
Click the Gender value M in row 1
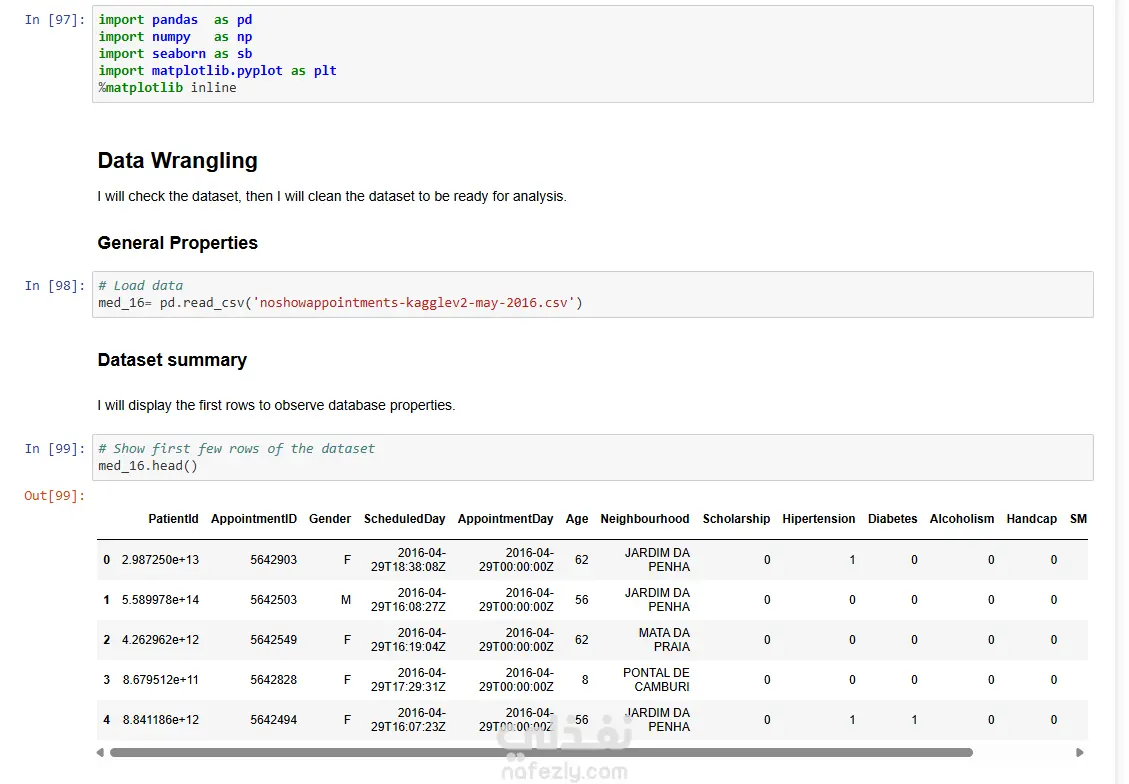[x=347, y=600]
